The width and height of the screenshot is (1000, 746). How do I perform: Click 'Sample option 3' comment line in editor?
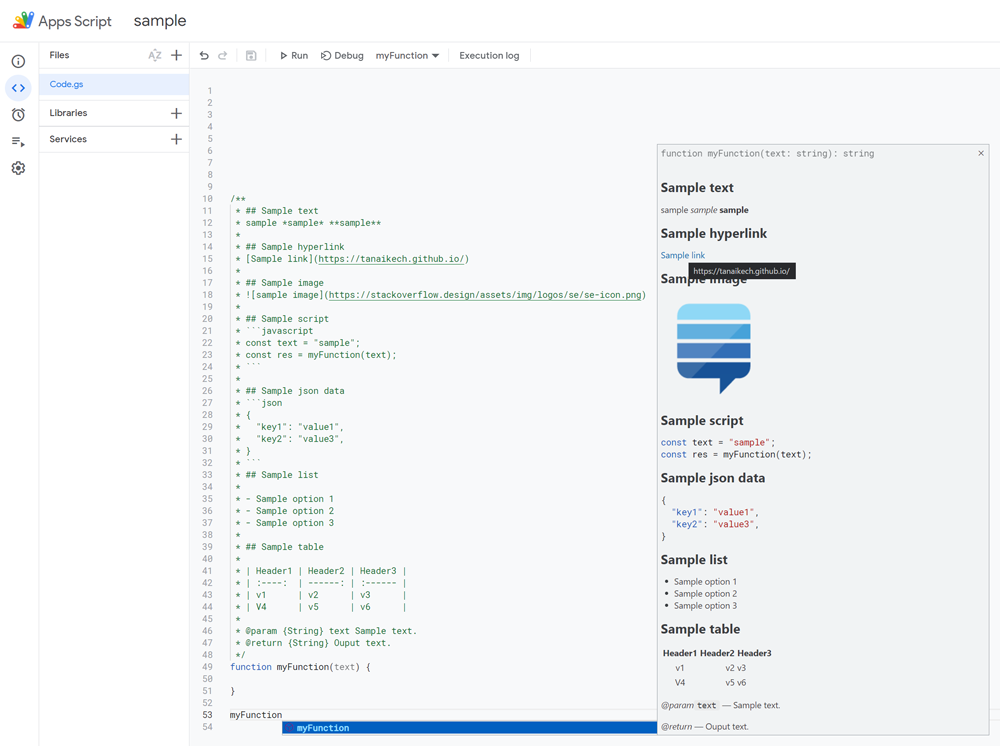click(x=284, y=523)
